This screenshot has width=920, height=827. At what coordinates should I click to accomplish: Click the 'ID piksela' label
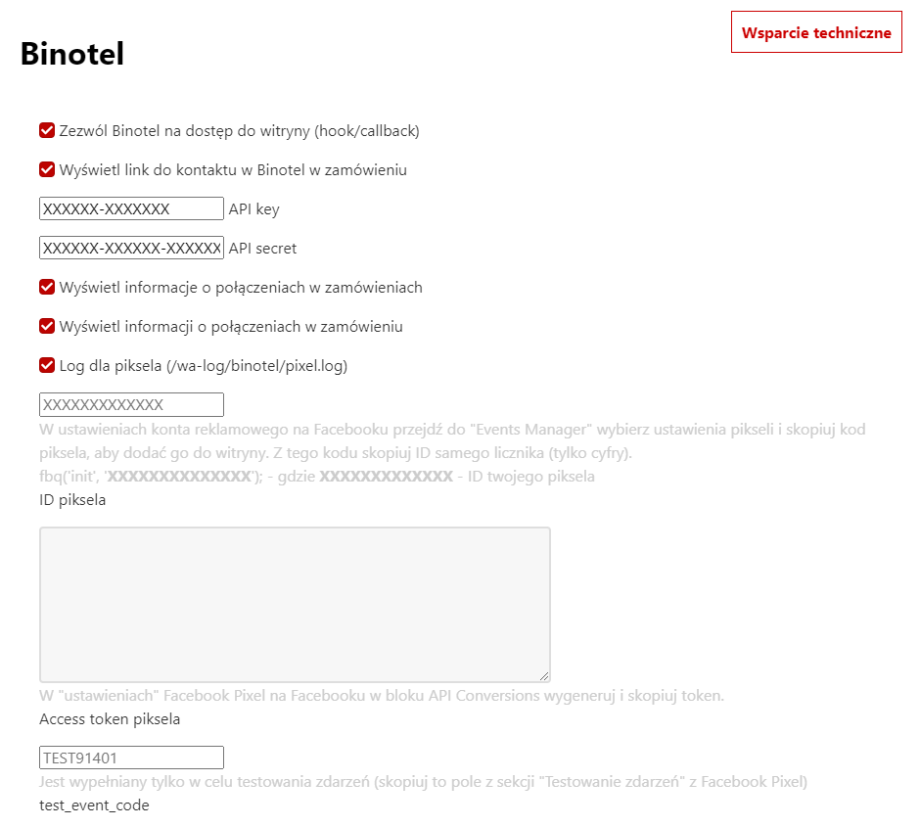(73, 500)
